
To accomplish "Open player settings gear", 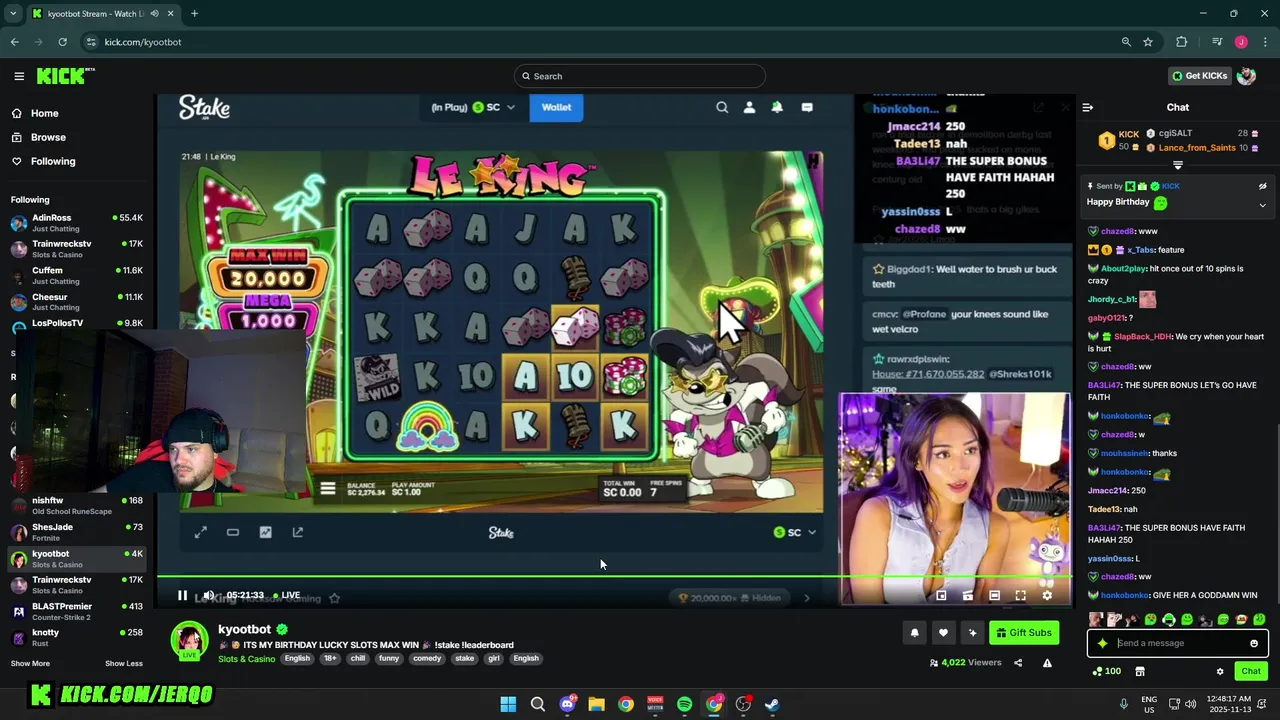I will click(1047, 595).
